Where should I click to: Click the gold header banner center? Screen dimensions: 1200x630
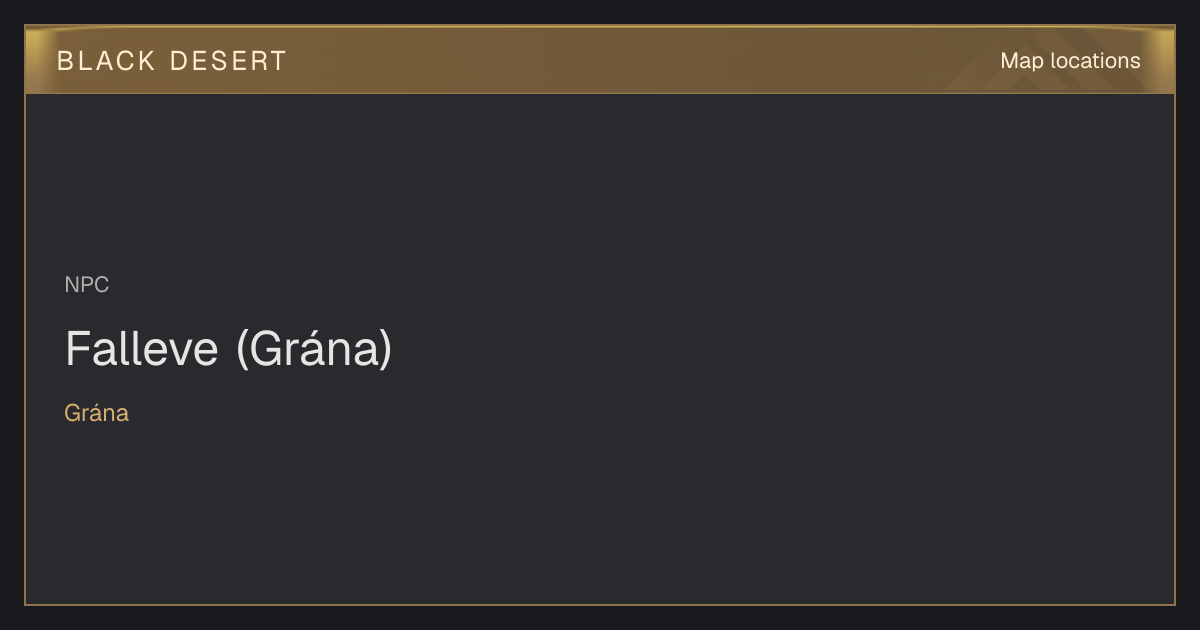point(600,60)
